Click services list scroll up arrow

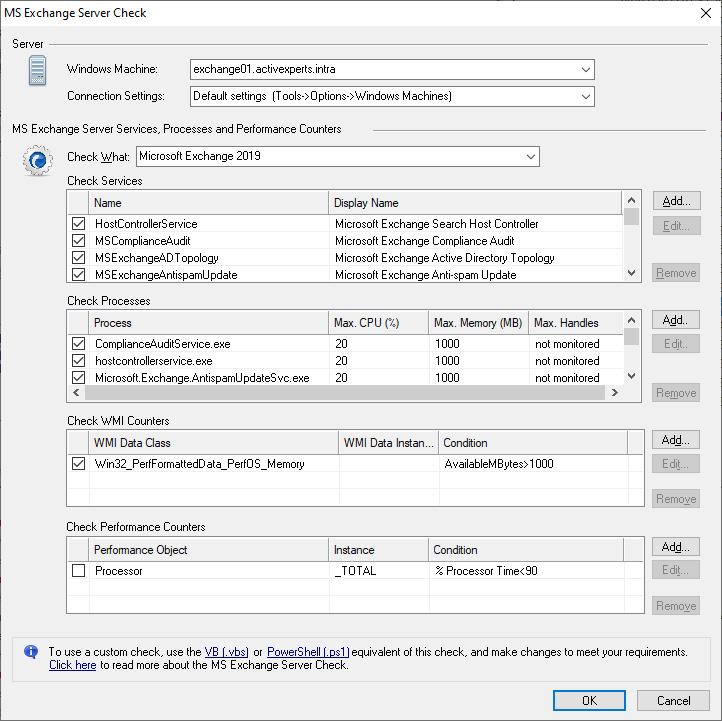(x=631, y=200)
